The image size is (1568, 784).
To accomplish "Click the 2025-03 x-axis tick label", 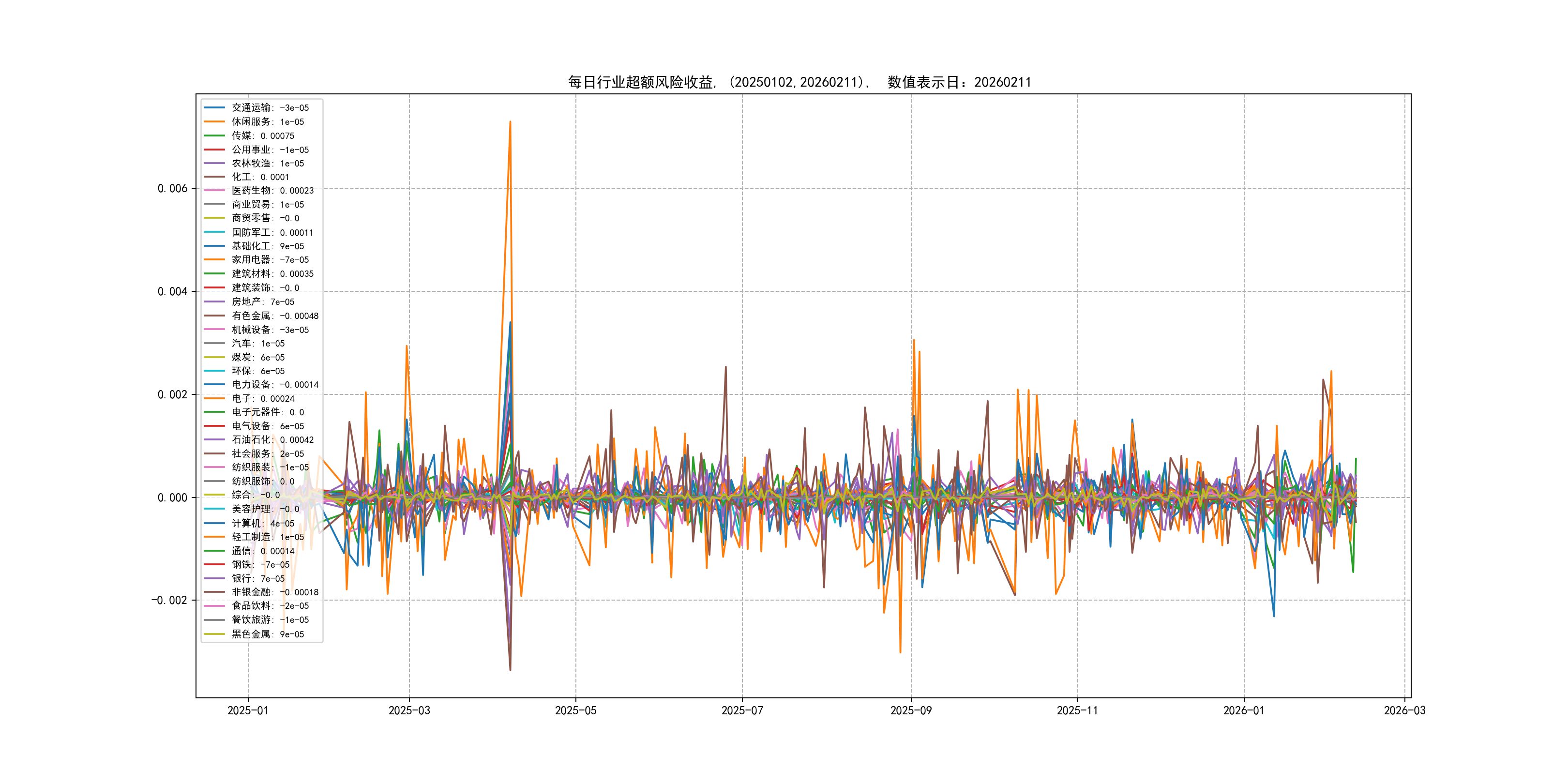I will click(x=409, y=710).
